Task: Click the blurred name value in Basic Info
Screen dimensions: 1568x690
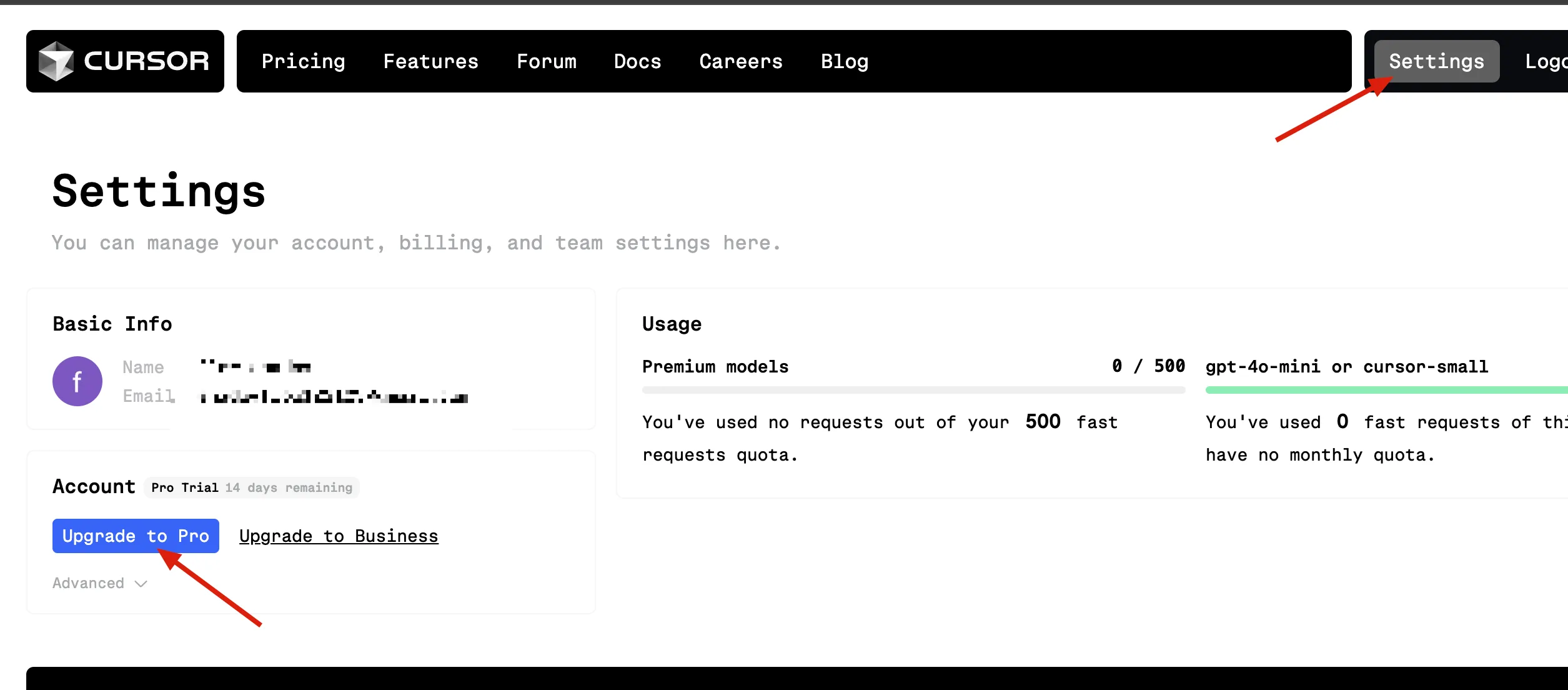Action: pos(256,367)
